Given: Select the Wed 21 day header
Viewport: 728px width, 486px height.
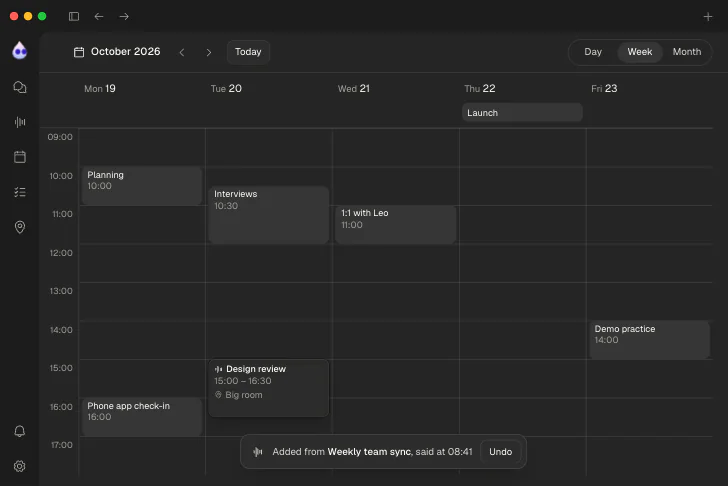Looking at the screenshot, I should click(x=354, y=89).
